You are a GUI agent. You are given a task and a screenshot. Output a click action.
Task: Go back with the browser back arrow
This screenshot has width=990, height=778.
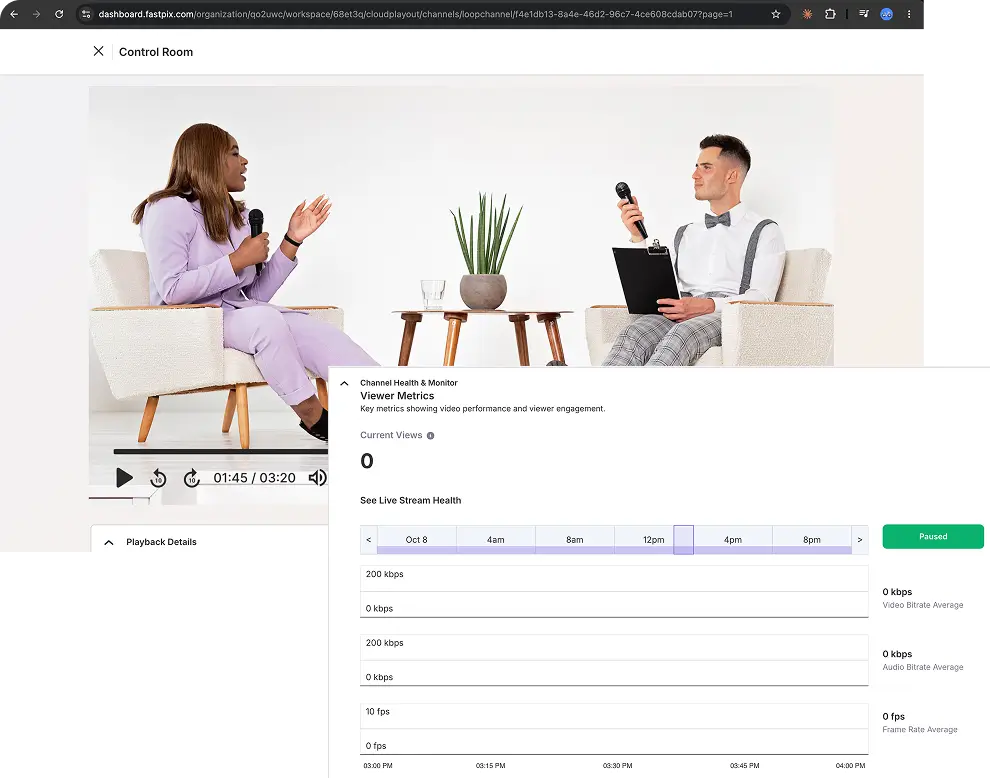[x=14, y=14]
